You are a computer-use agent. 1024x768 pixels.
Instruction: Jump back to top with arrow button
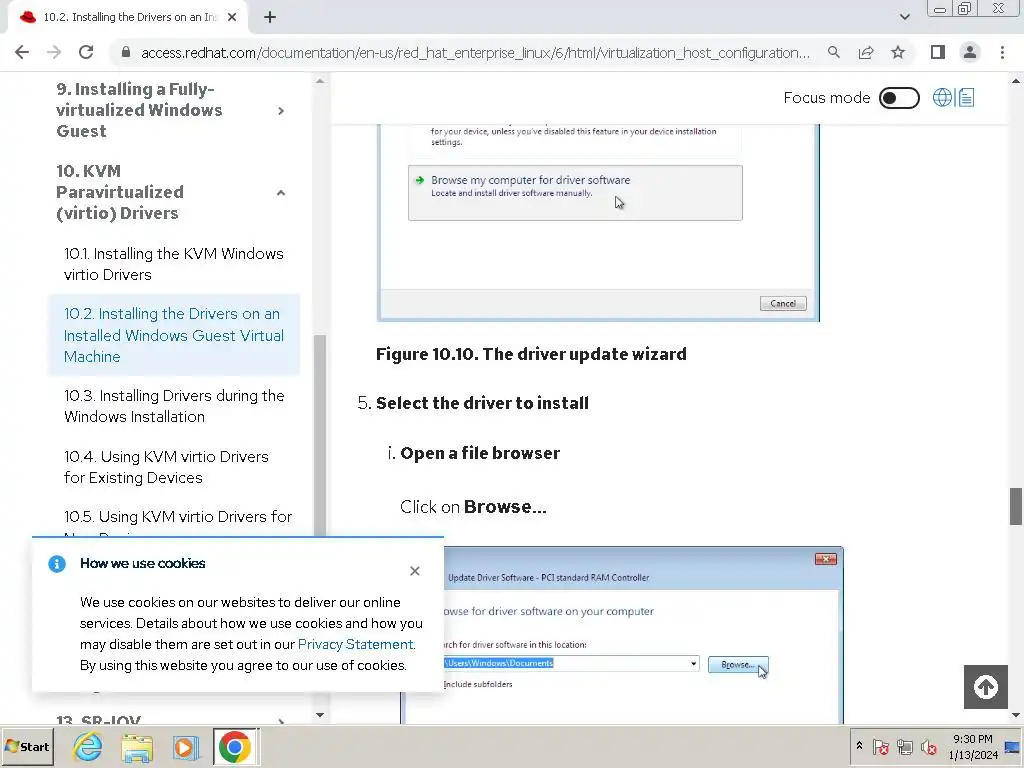[x=985, y=686]
